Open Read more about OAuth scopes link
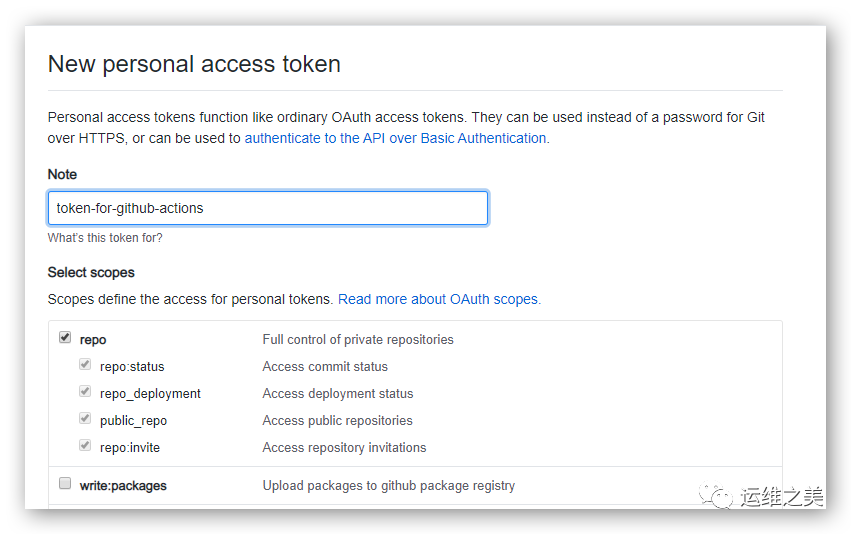 [x=439, y=300]
